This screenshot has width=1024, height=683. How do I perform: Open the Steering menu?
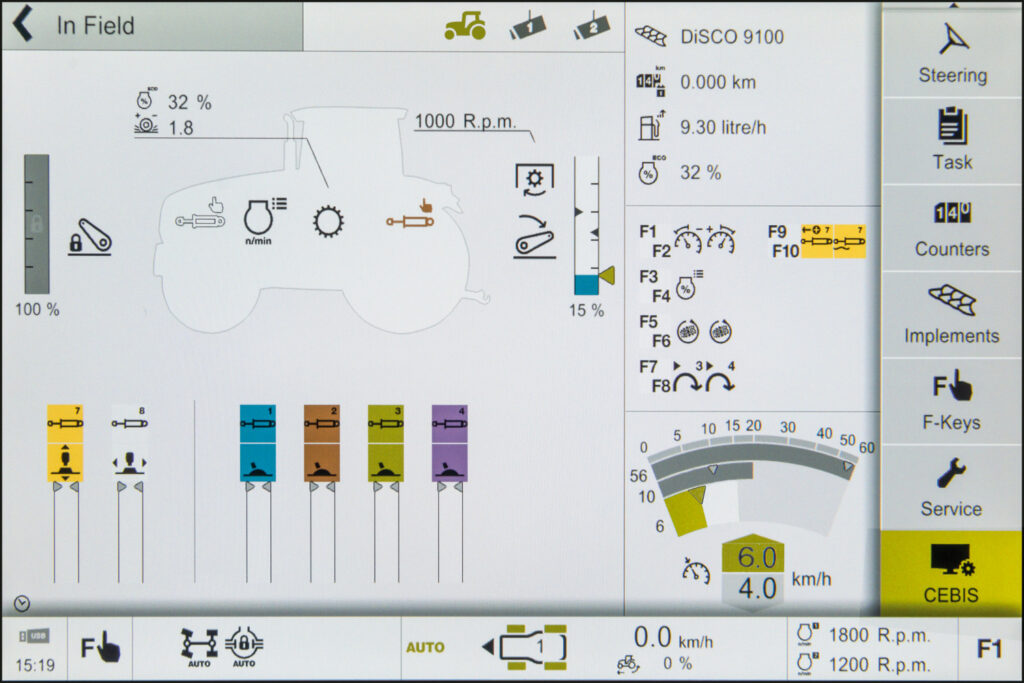[x=951, y=53]
